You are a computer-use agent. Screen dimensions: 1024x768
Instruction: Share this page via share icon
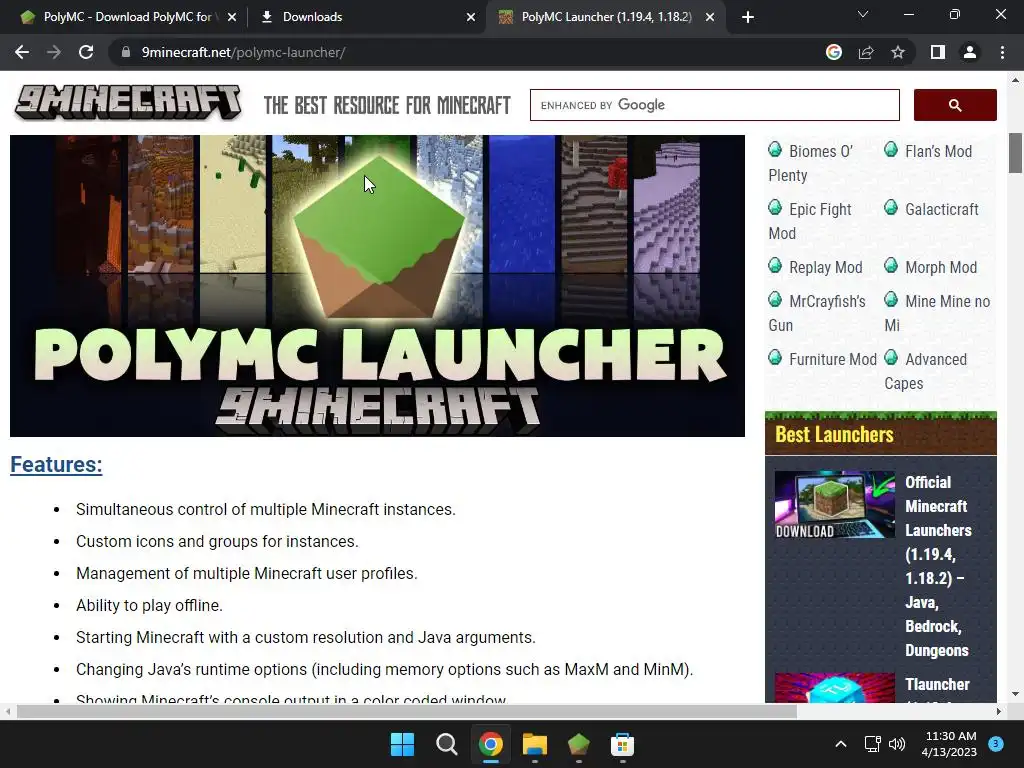[866, 52]
